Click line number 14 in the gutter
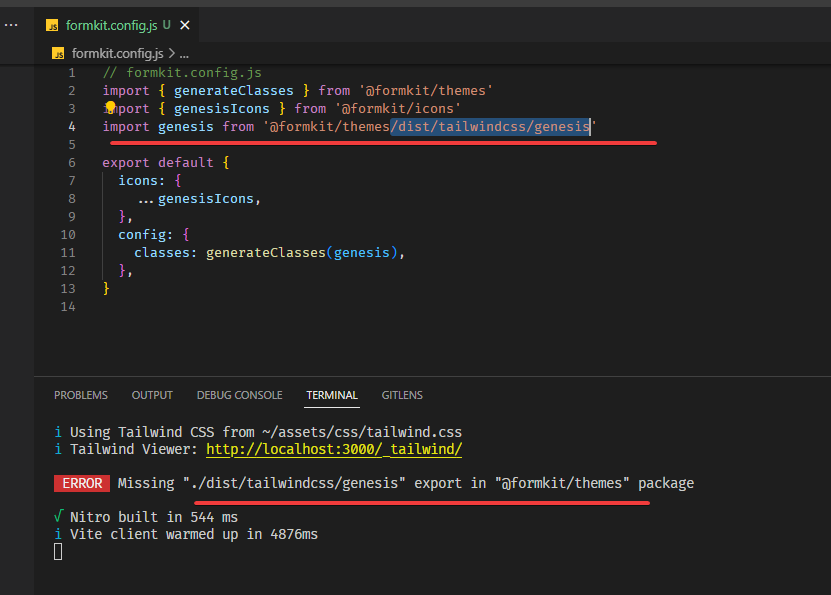Screen dimensions: 831x595 click(68, 307)
